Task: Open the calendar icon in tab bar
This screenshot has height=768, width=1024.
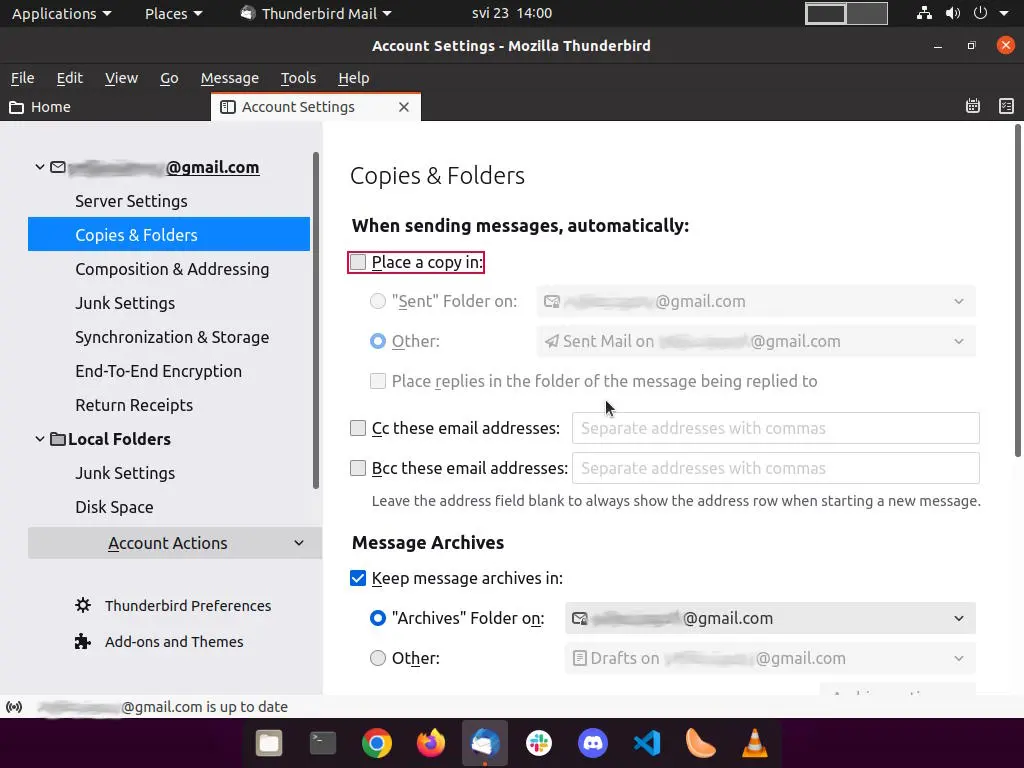Action: 972,106
